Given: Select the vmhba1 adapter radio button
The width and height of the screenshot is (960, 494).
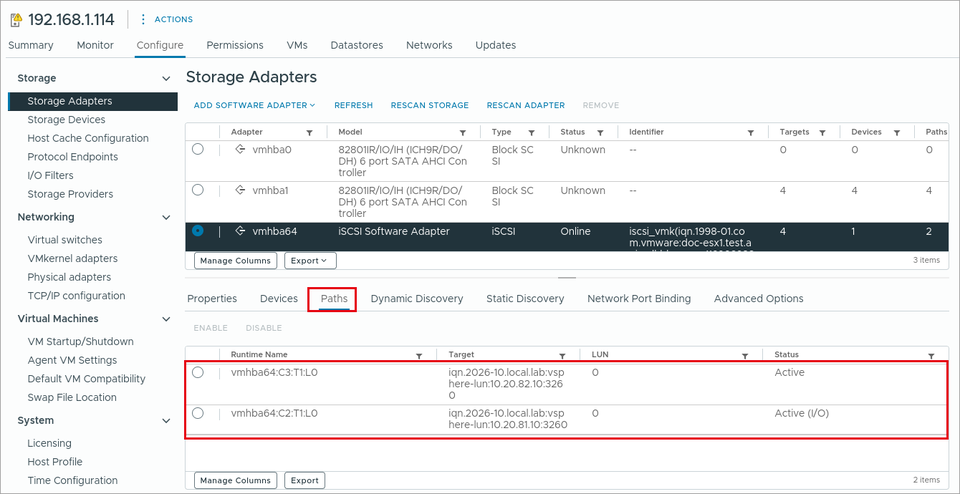Looking at the screenshot, I should (198, 190).
